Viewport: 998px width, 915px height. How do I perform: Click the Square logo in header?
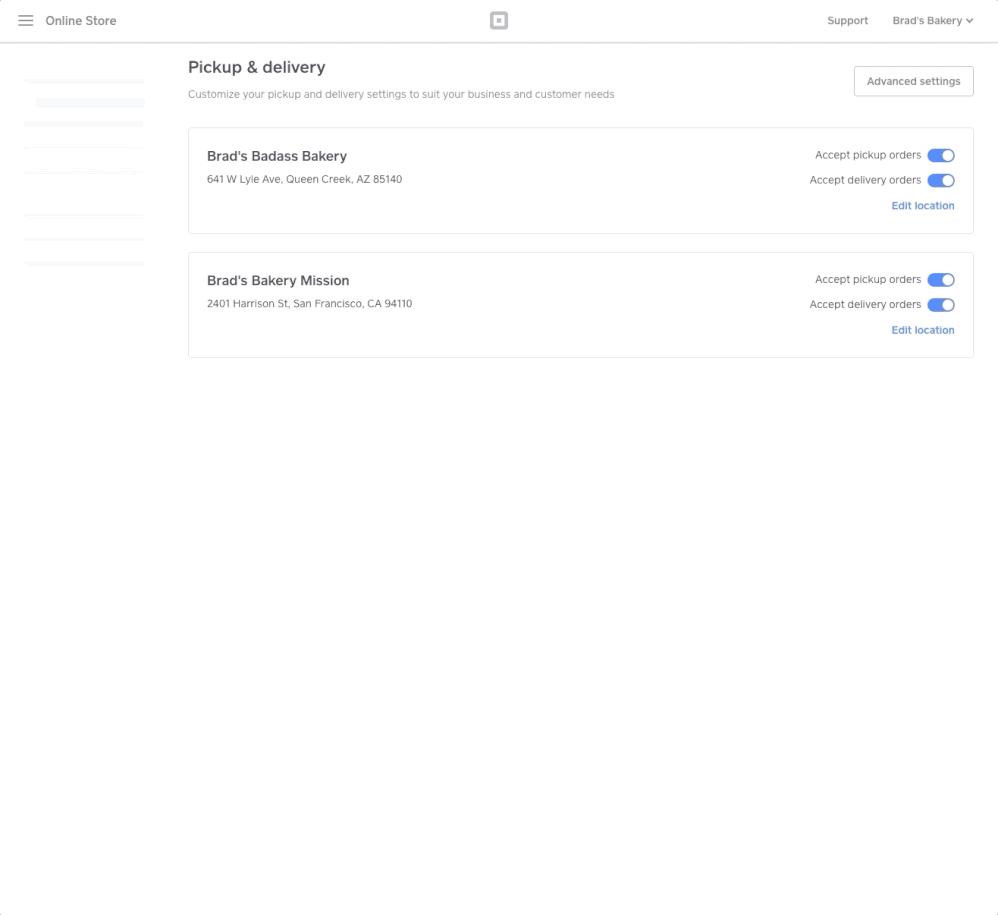click(x=498, y=21)
